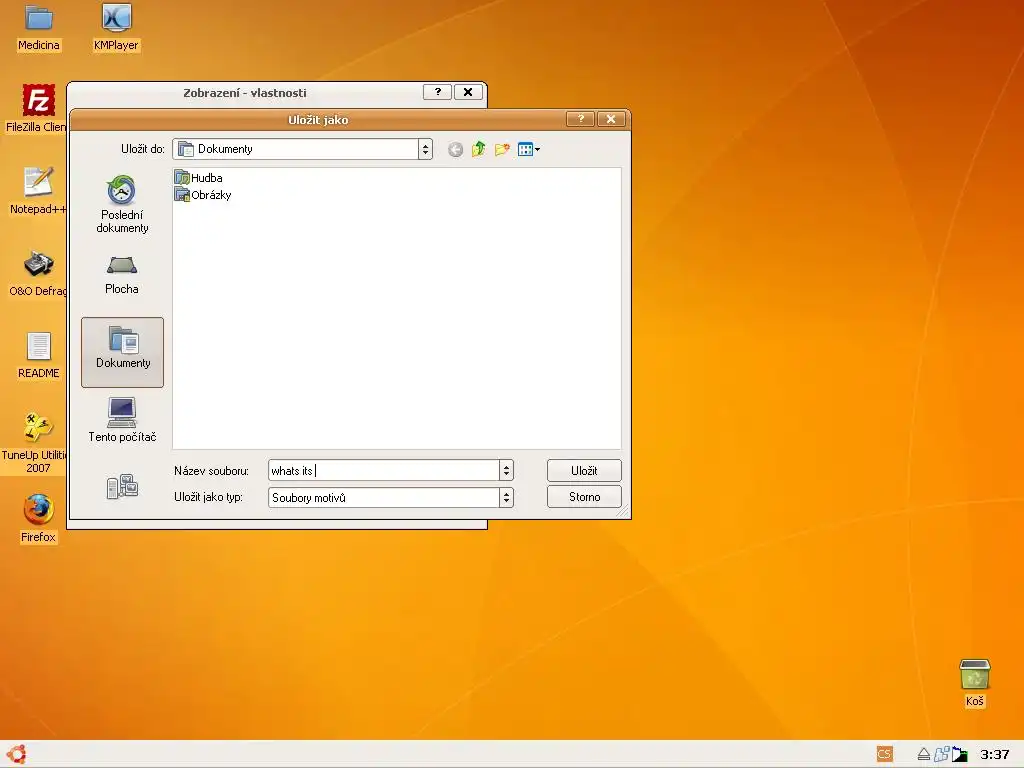Open the start menu logo button
Image resolution: width=1024 pixels, height=768 pixels.
pos(16,754)
